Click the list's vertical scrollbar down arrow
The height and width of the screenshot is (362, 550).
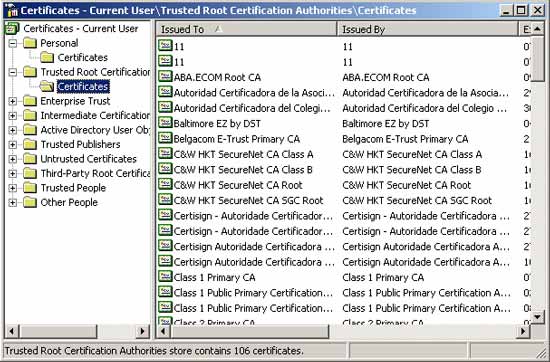click(x=537, y=317)
